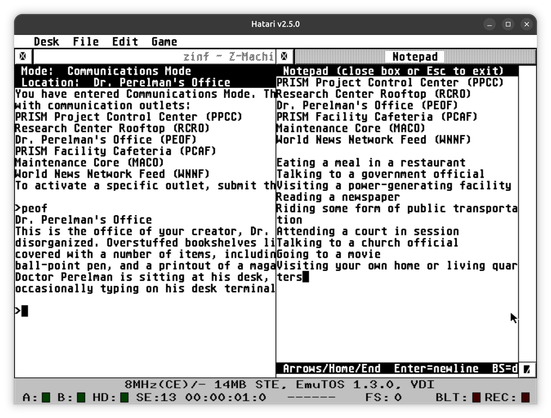Open the Game menu
Screen dimensions: 551x418
click(164, 41)
